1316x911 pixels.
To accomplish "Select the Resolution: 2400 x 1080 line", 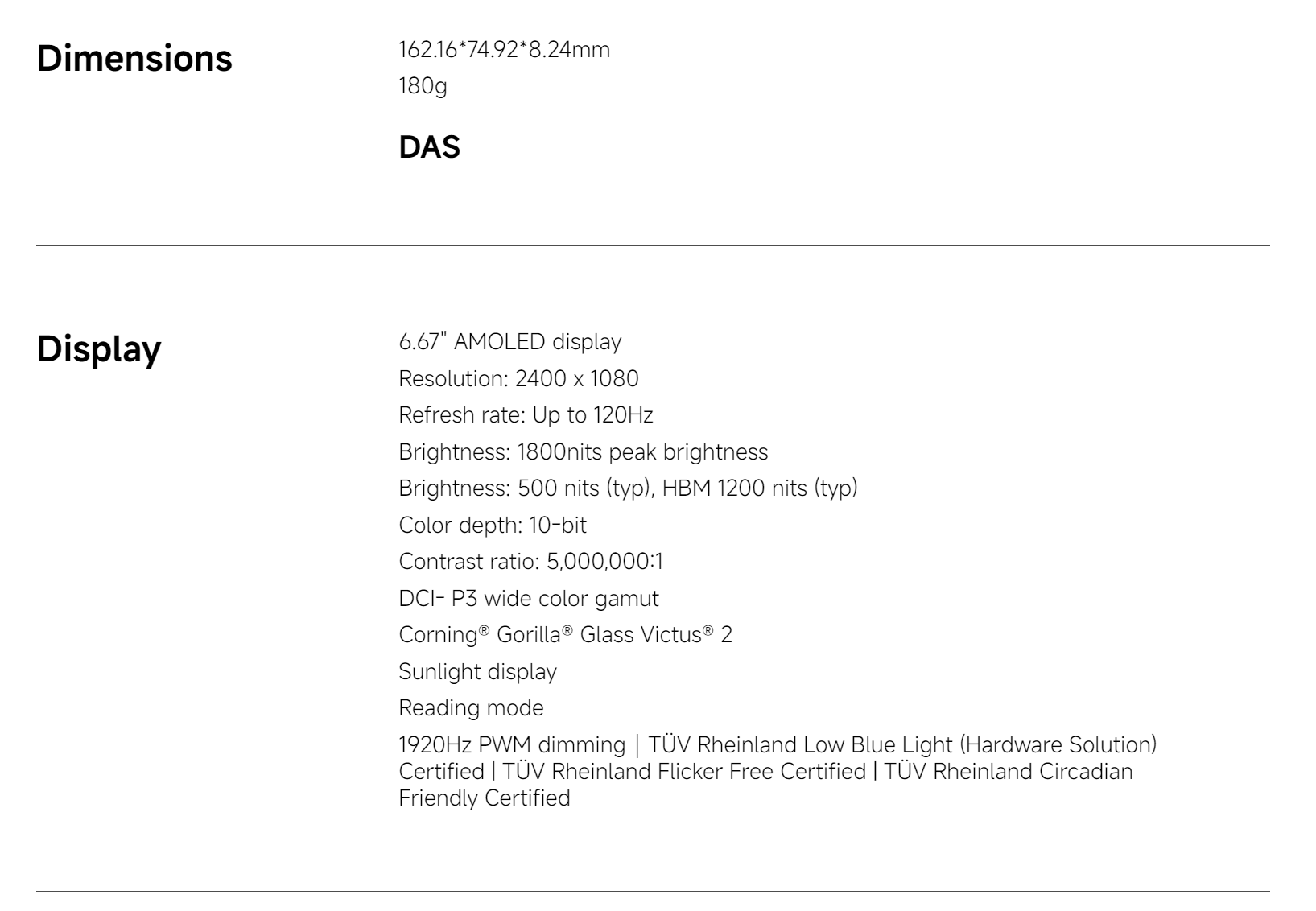I will coord(518,378).
